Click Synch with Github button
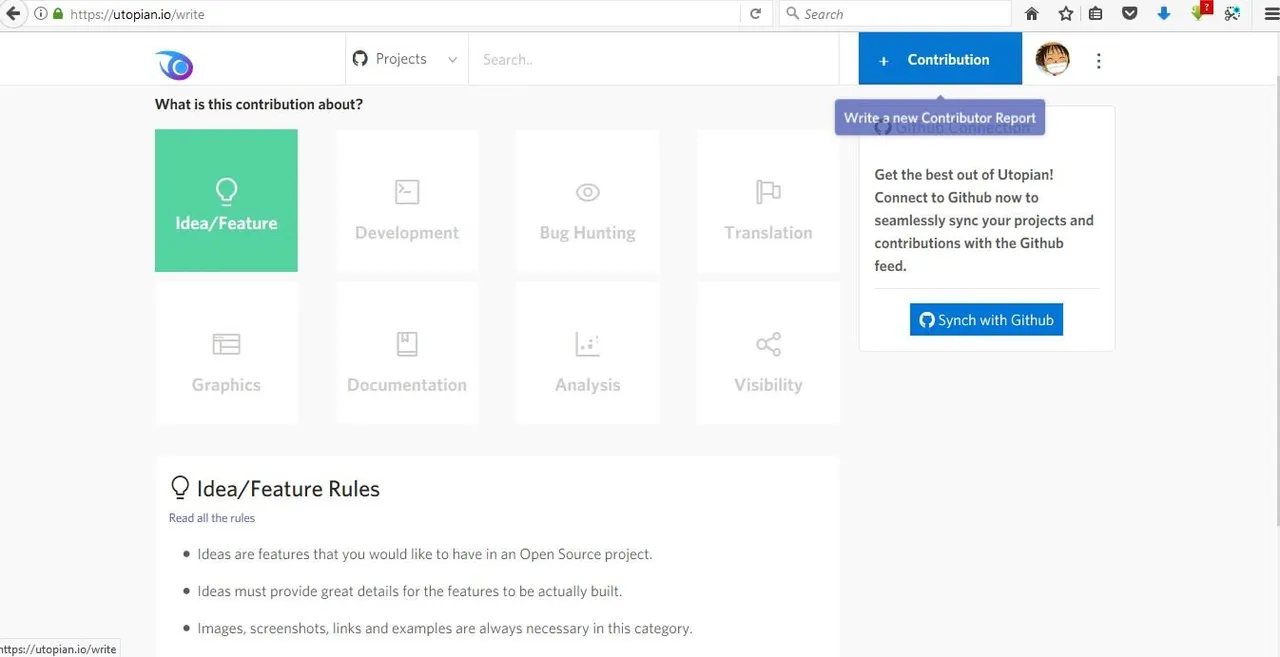 click(986, 320)
